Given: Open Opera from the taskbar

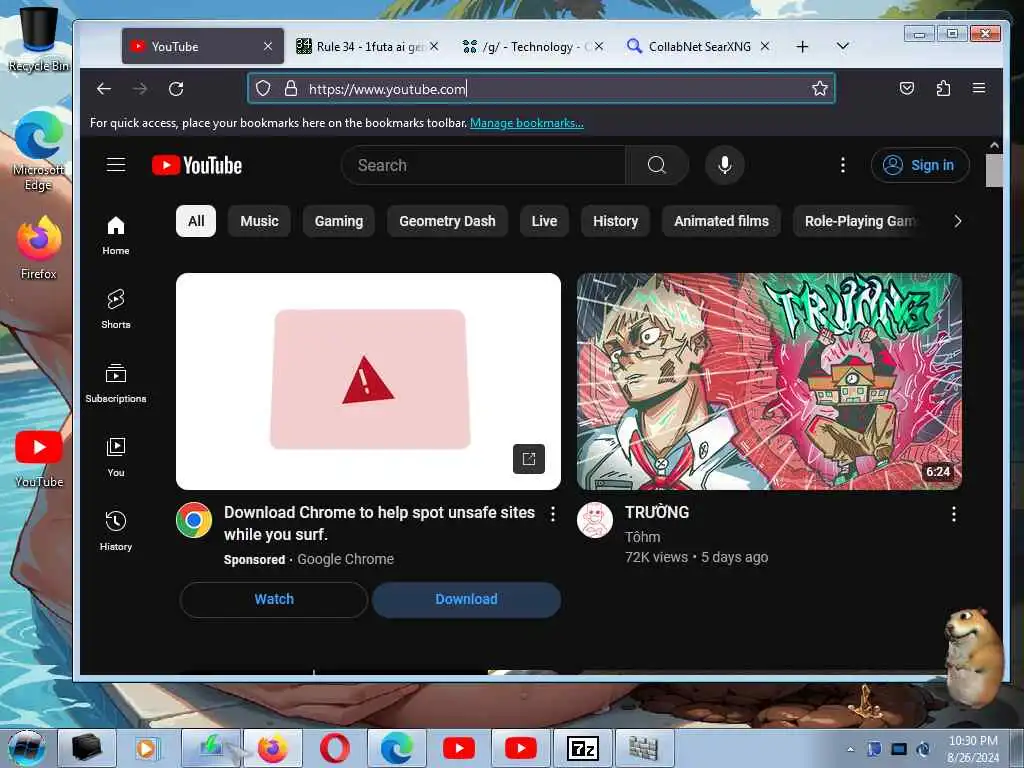Looking at the screenshot, I should tap(334, 748).
